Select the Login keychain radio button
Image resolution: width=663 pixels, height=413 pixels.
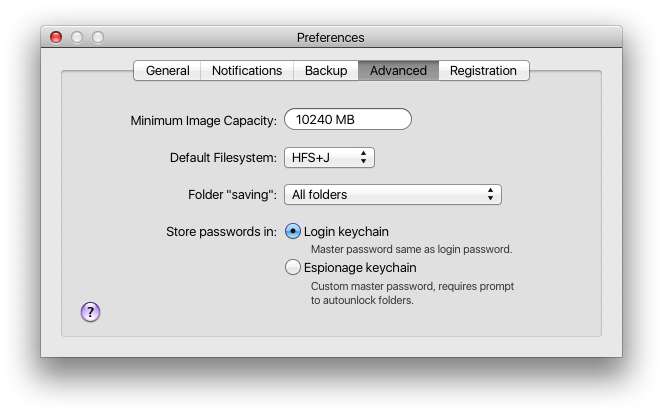[293, 231]
